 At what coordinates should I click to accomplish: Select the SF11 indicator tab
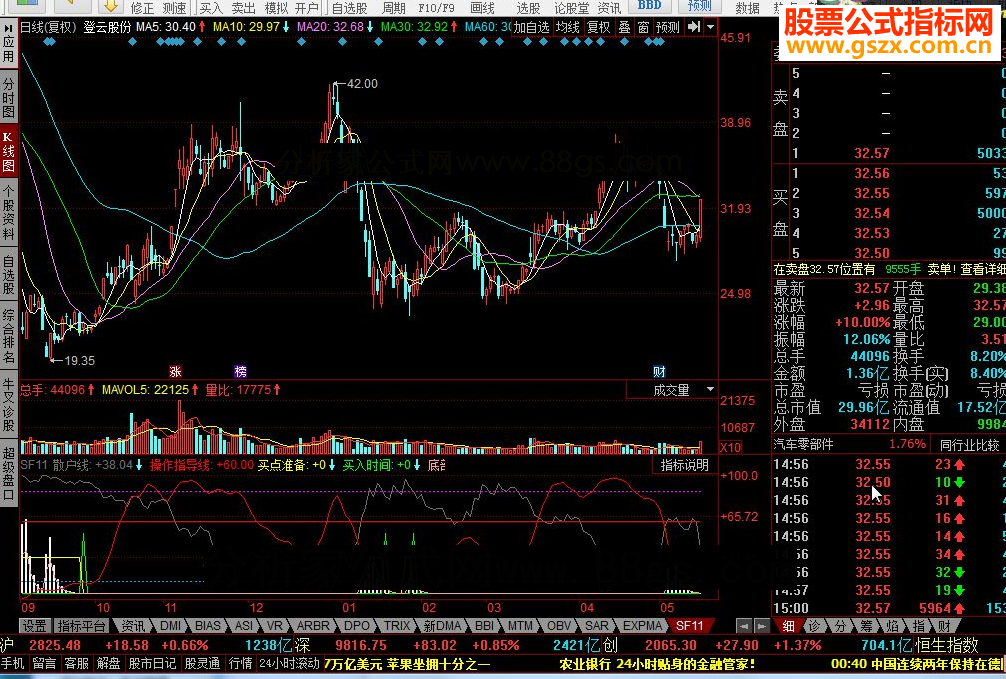(690, 626)
